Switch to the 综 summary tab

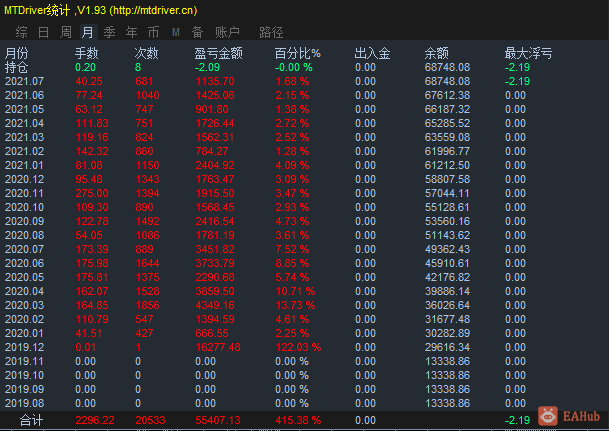click(22, 32)
